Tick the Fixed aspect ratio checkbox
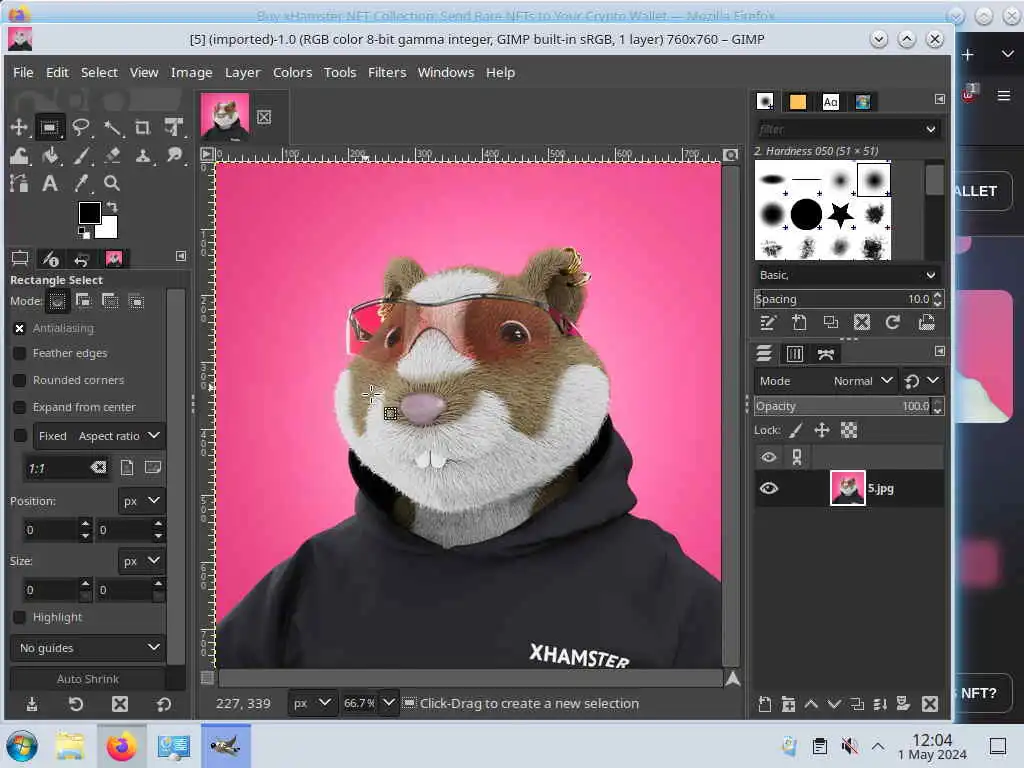Image resolution: width=1024 pixels, height=768 pixels. click(20, 436)
